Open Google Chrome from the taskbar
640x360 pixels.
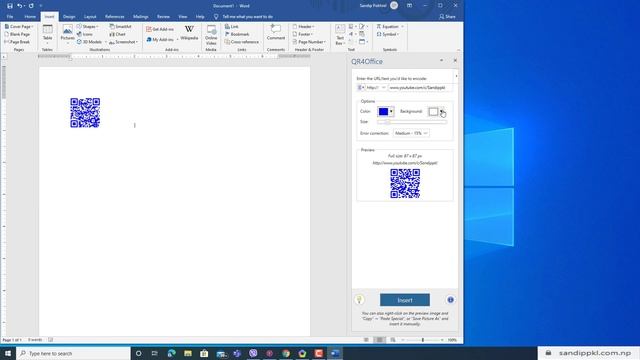tap(286, 353)
